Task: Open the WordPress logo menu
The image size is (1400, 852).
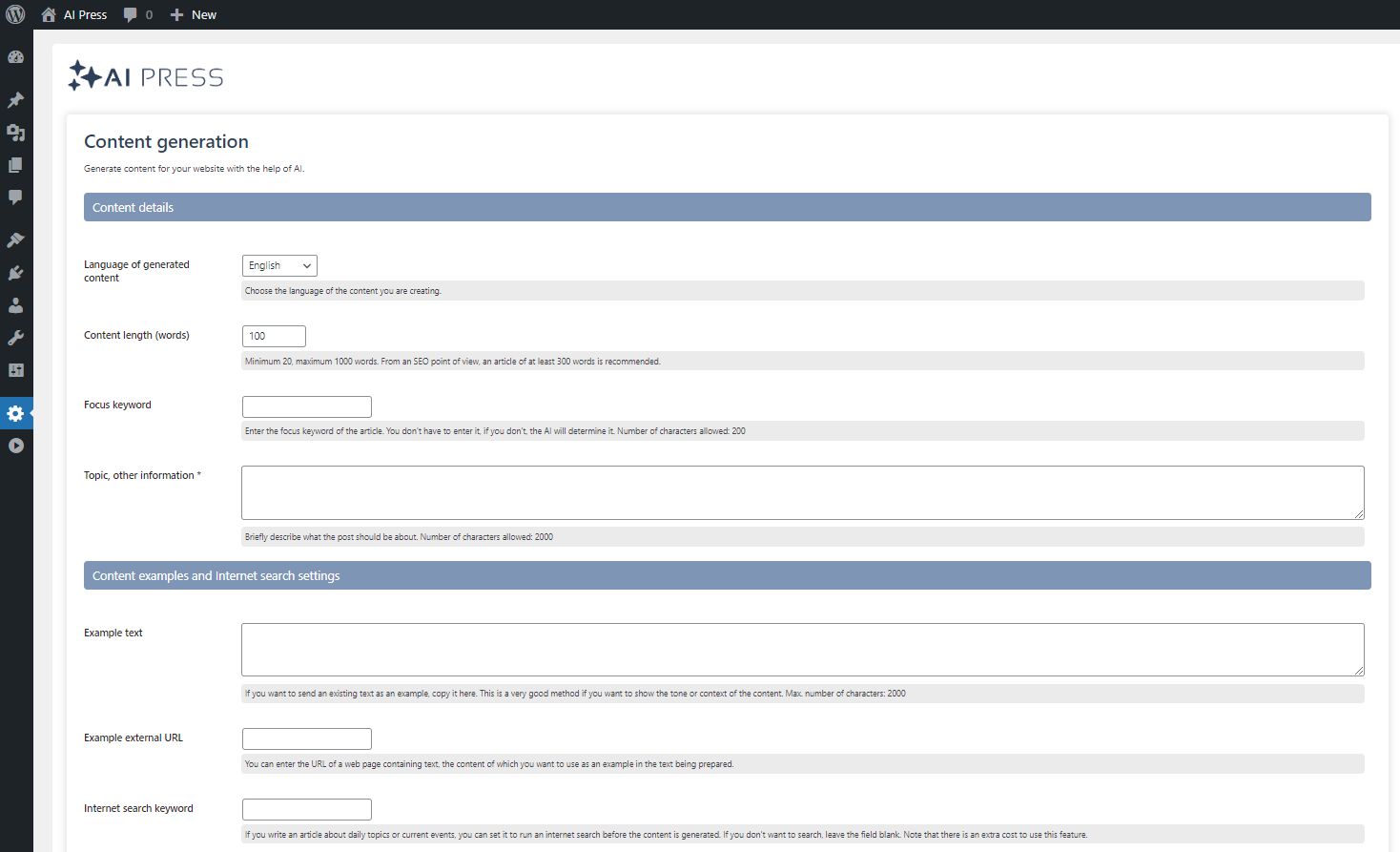Action: [15, 14]
